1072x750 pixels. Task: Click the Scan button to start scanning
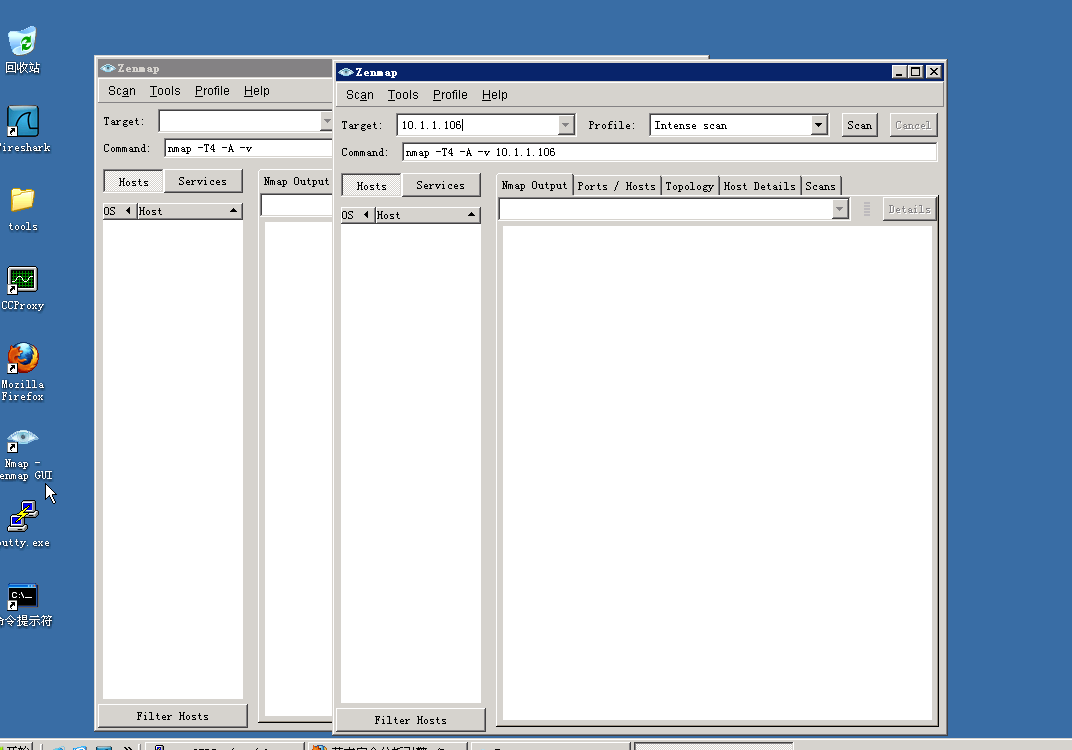(x=859, y=125)
